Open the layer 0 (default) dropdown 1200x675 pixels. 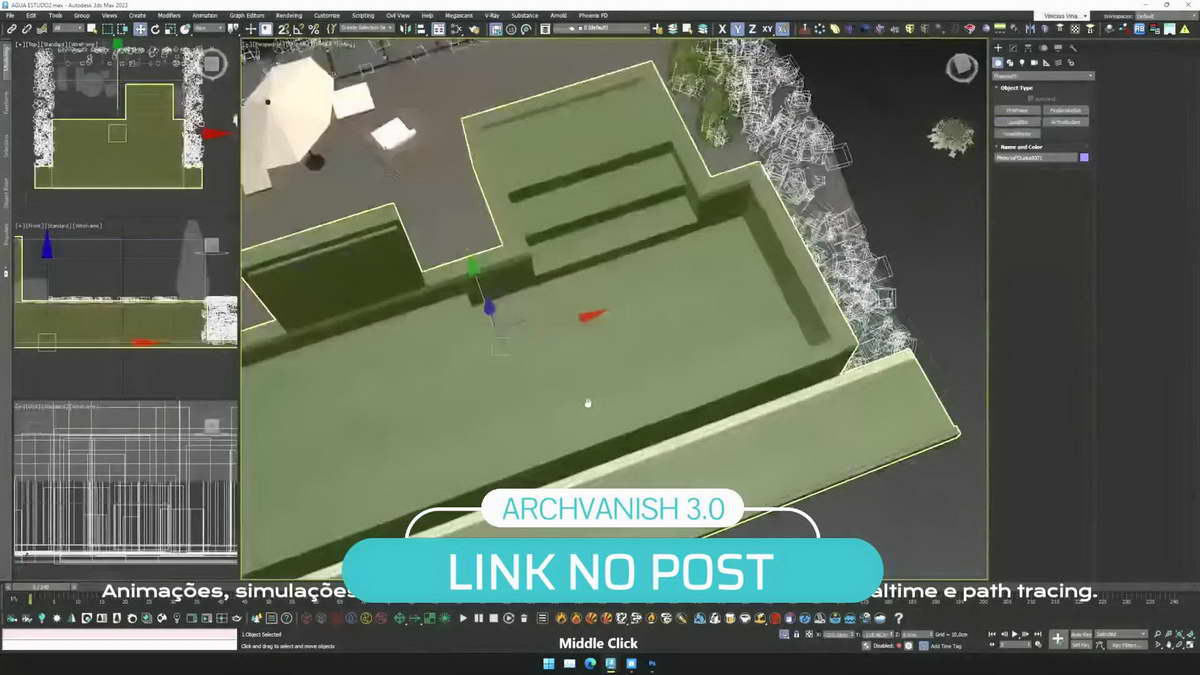(x=600, y=30)
